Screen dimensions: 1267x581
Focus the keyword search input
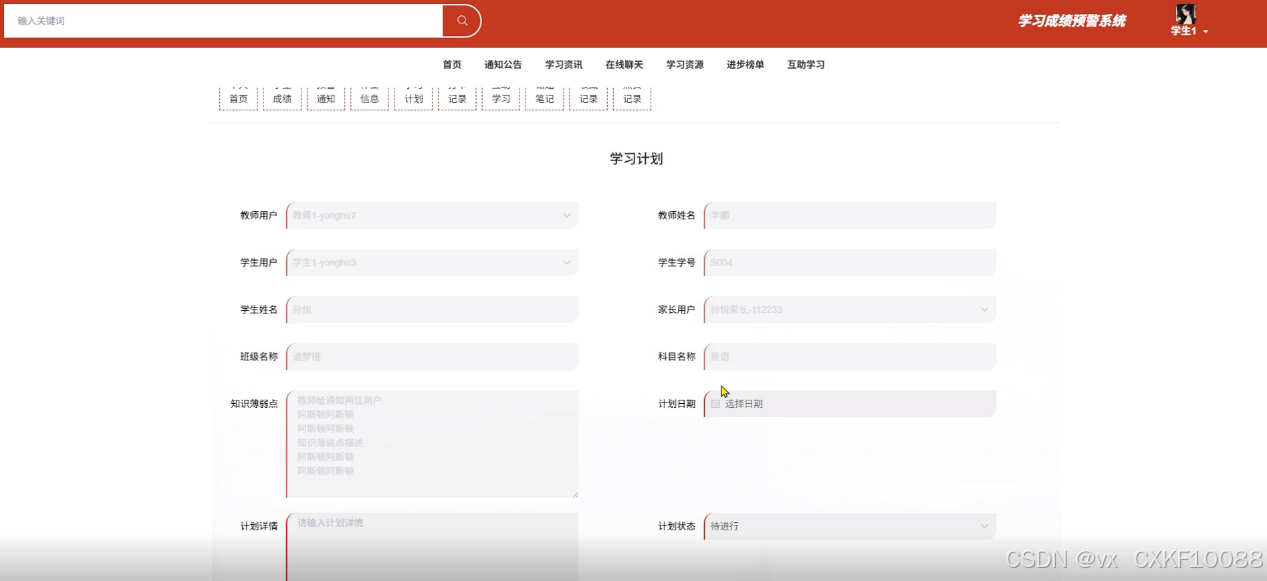point(223,21)
